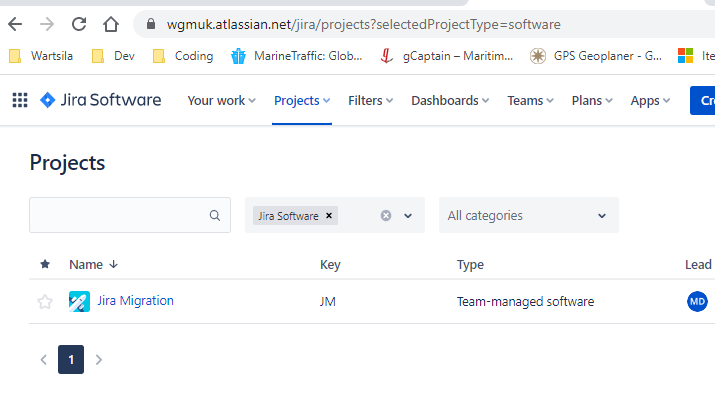Viewport: 715px width, 405px height.
Task: Open the All categories dropdown
Action: 528,215
